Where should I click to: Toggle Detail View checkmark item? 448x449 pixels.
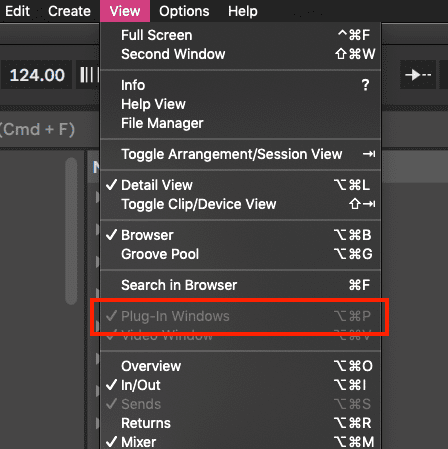pyautogui.click(x=240, y=185)
